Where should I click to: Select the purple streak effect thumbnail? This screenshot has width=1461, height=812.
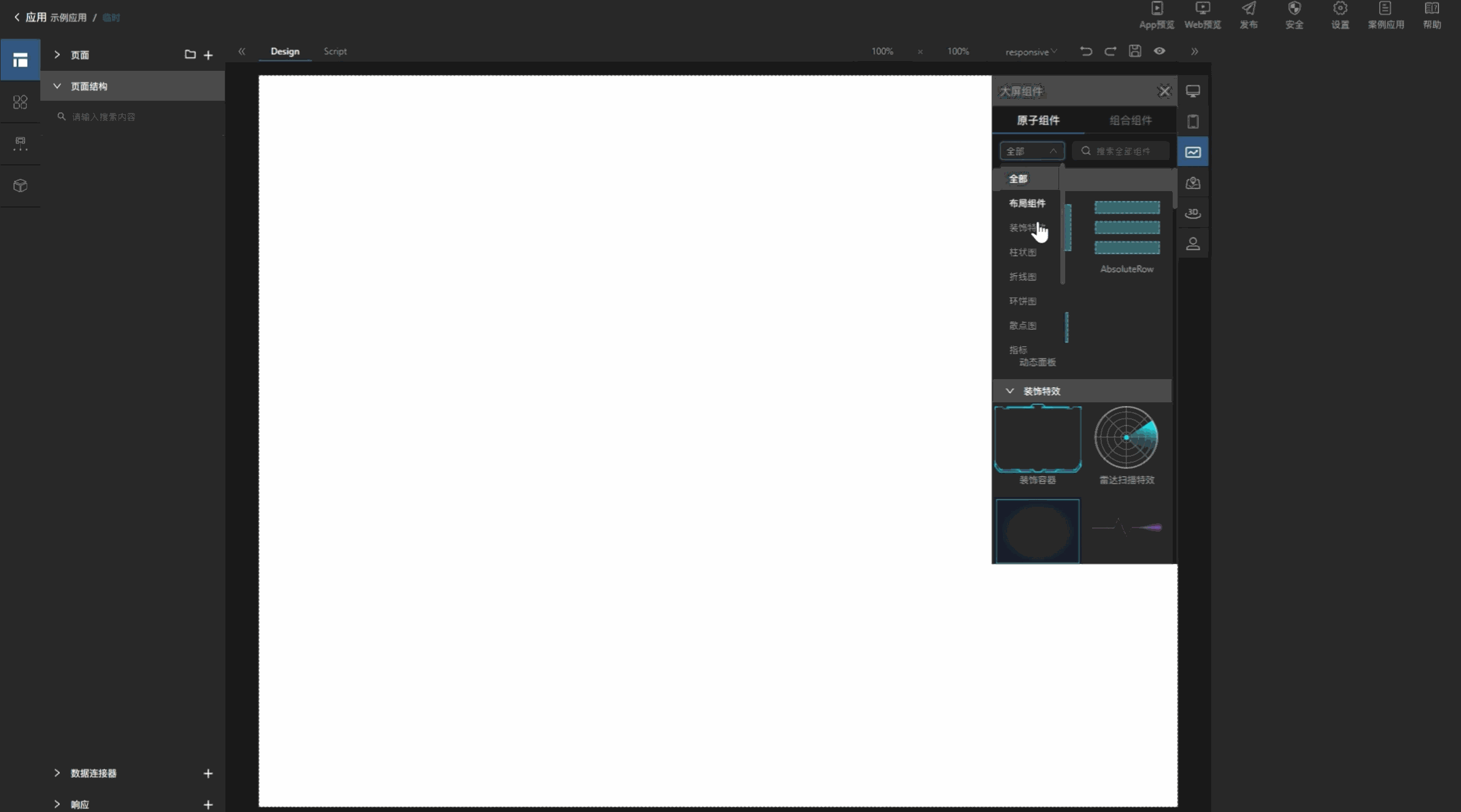1126,527
